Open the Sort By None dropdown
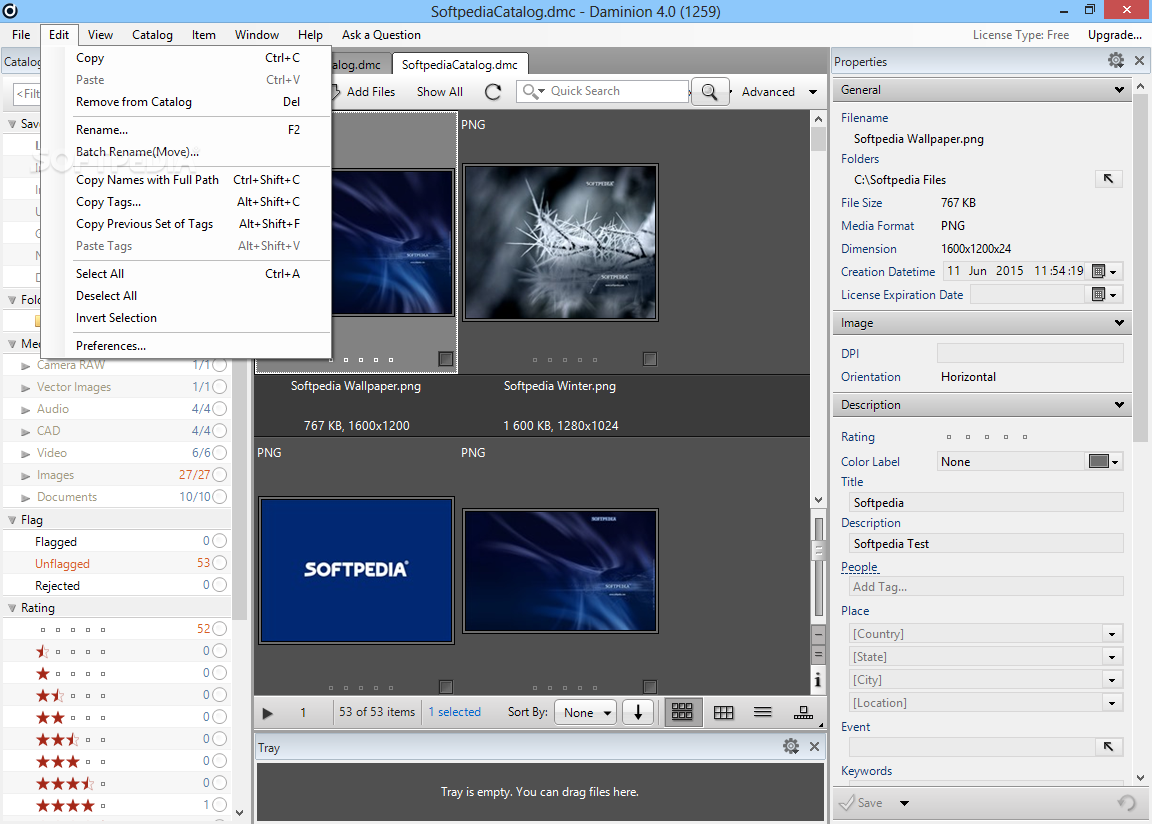The width and height of the screenshot is (1152, 824). pyautogui.click(x=586, y=712)
